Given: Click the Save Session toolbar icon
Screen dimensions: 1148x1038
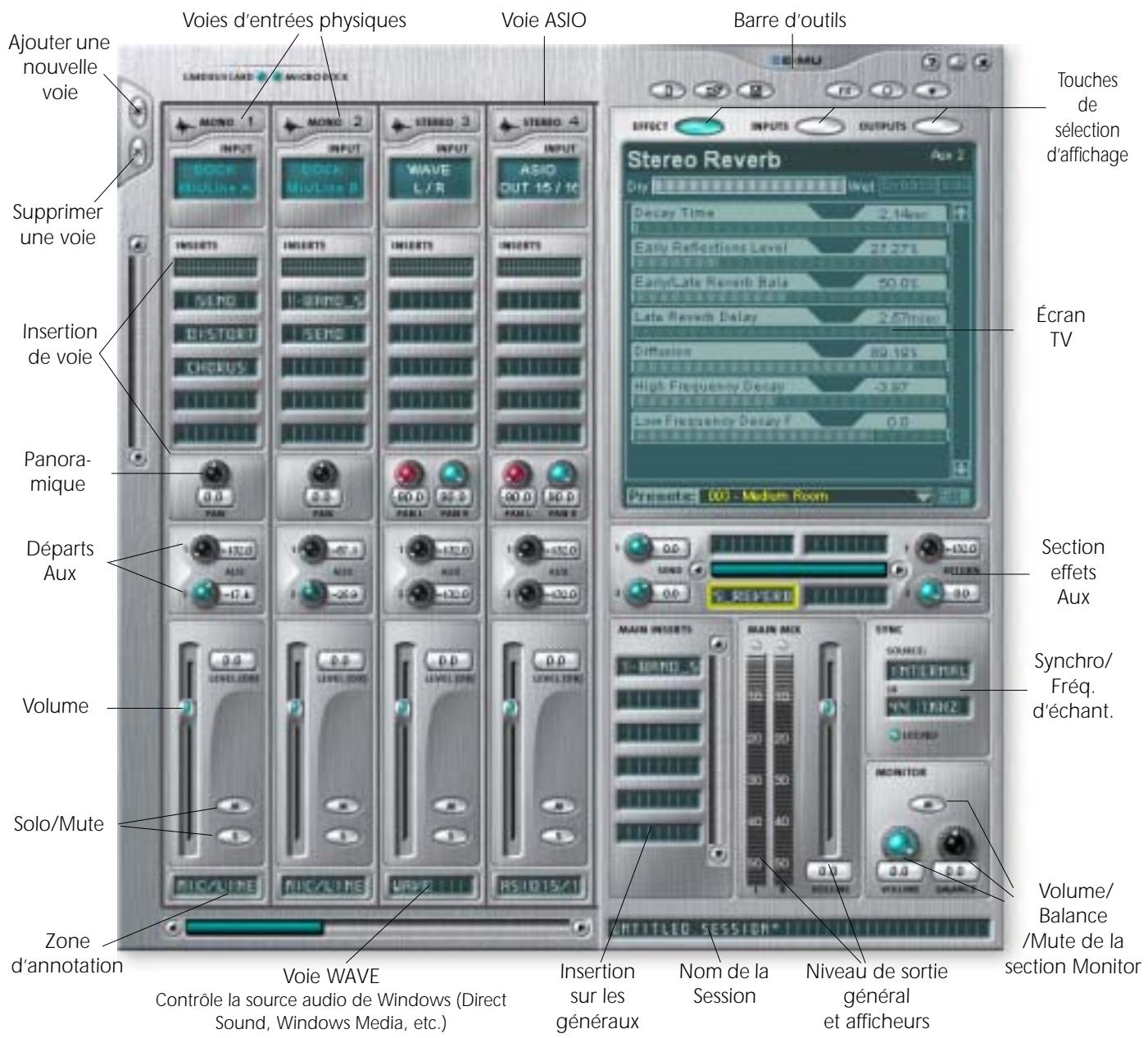Looking at the screenshot, I should coord(755,91).
